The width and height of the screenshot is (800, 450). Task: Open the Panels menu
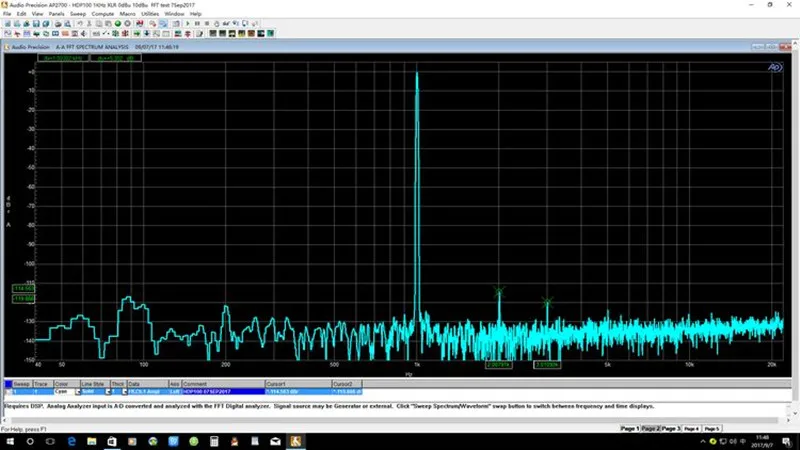(57, 14)
